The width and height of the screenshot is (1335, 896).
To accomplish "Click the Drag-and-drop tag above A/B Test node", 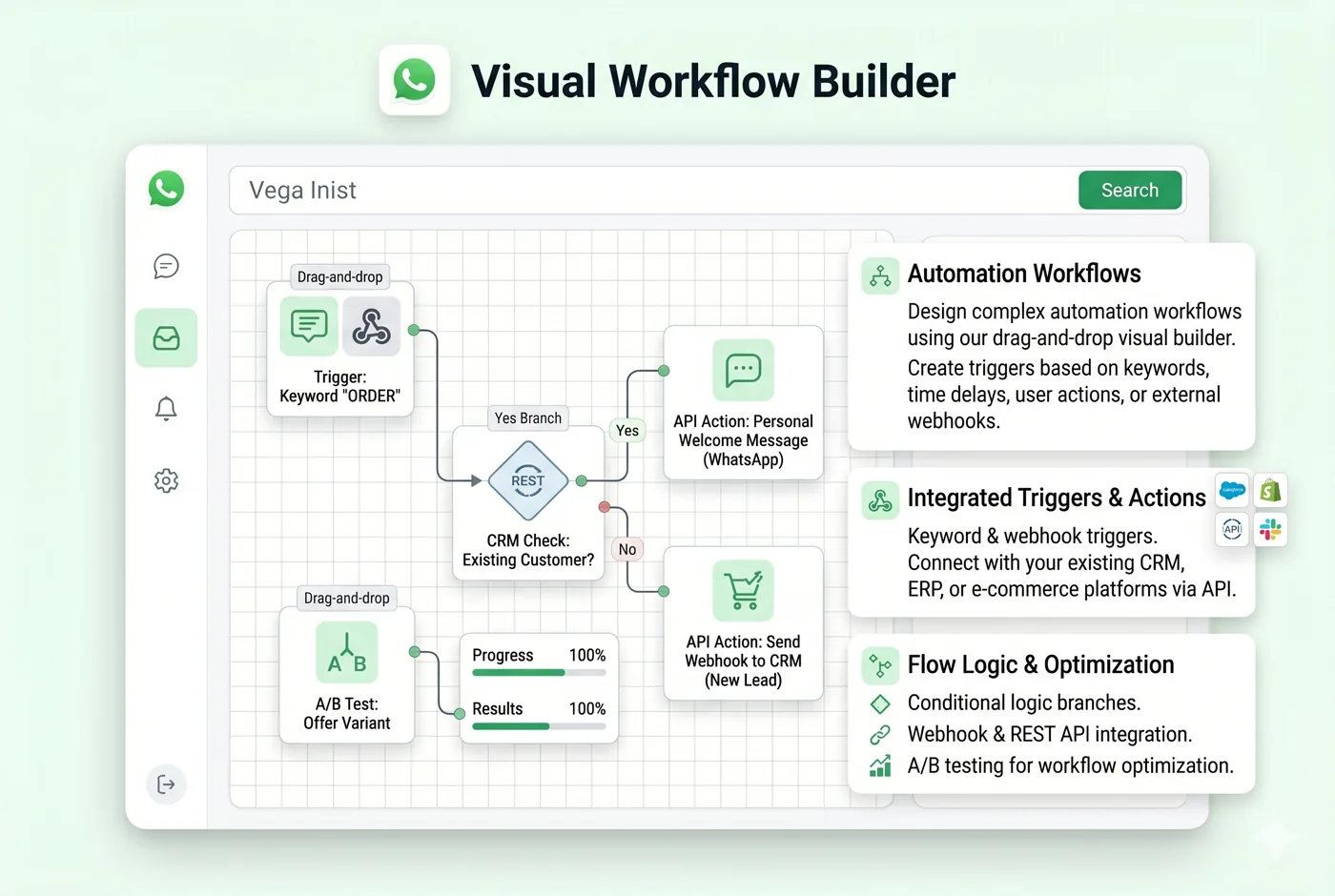I will (x=347, y=599).
